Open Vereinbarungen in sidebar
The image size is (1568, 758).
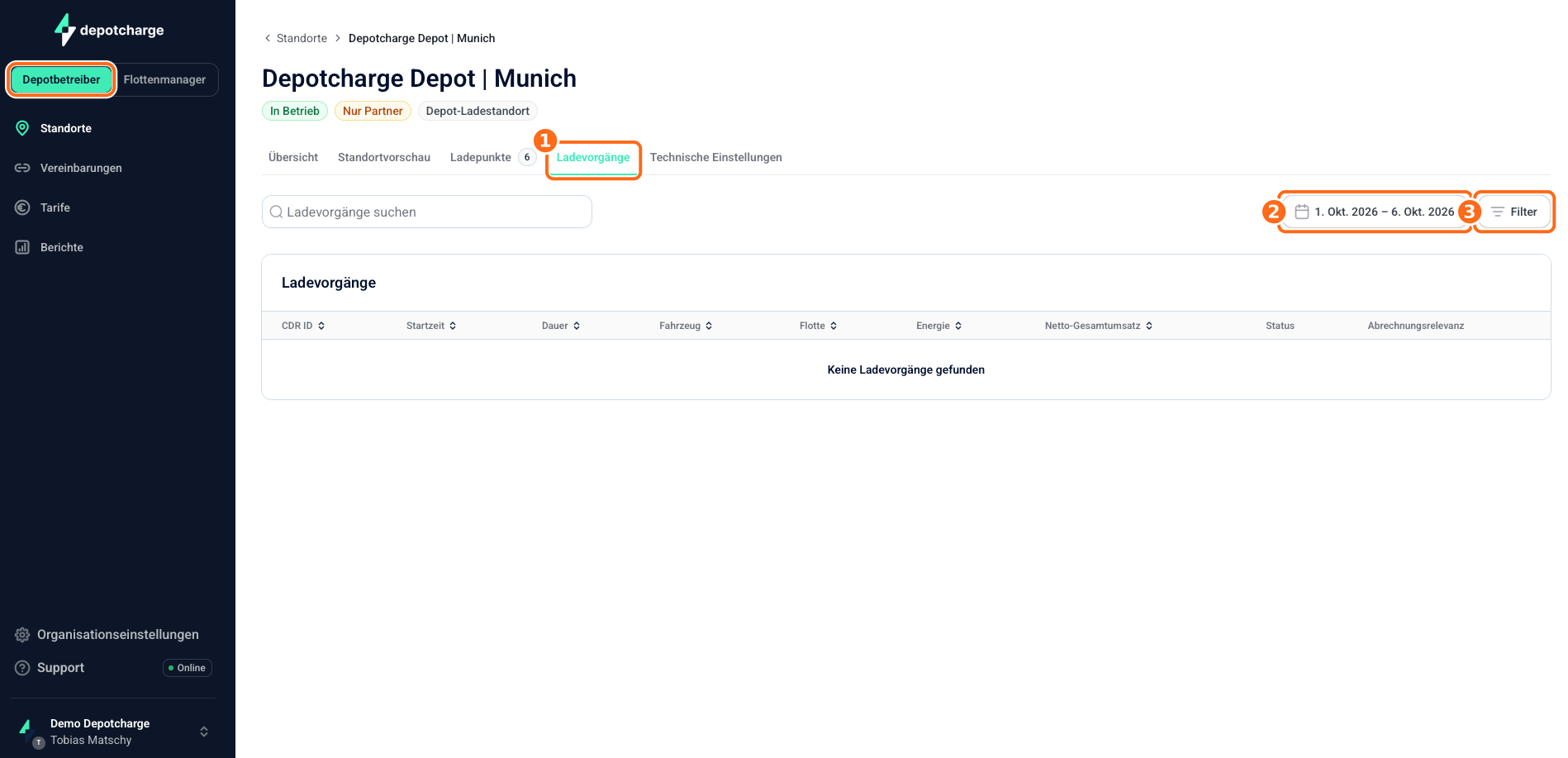pyautogui.click(x=81, y=168)
